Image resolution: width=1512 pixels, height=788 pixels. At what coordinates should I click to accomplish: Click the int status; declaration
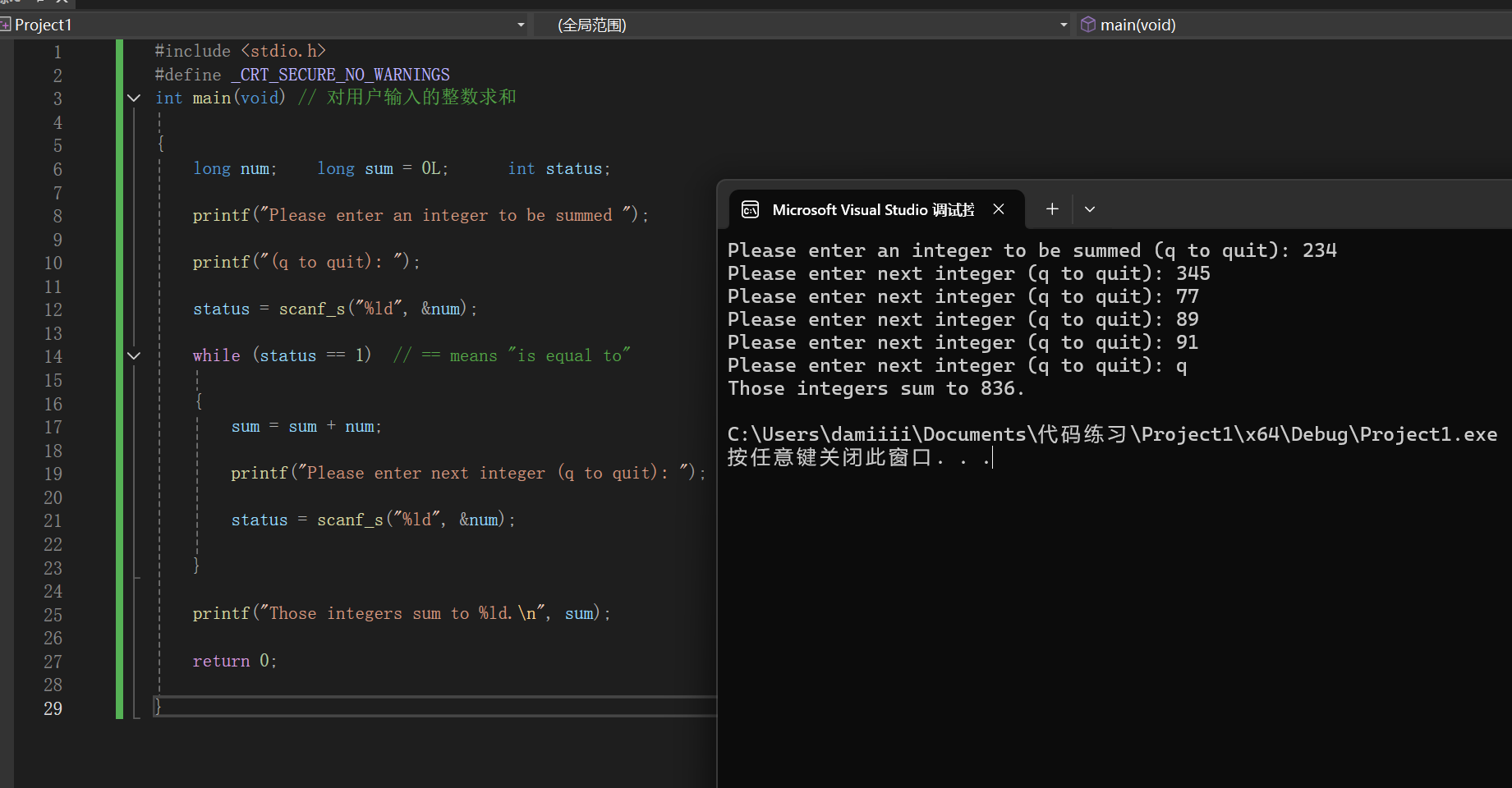[x=559, y=168]
